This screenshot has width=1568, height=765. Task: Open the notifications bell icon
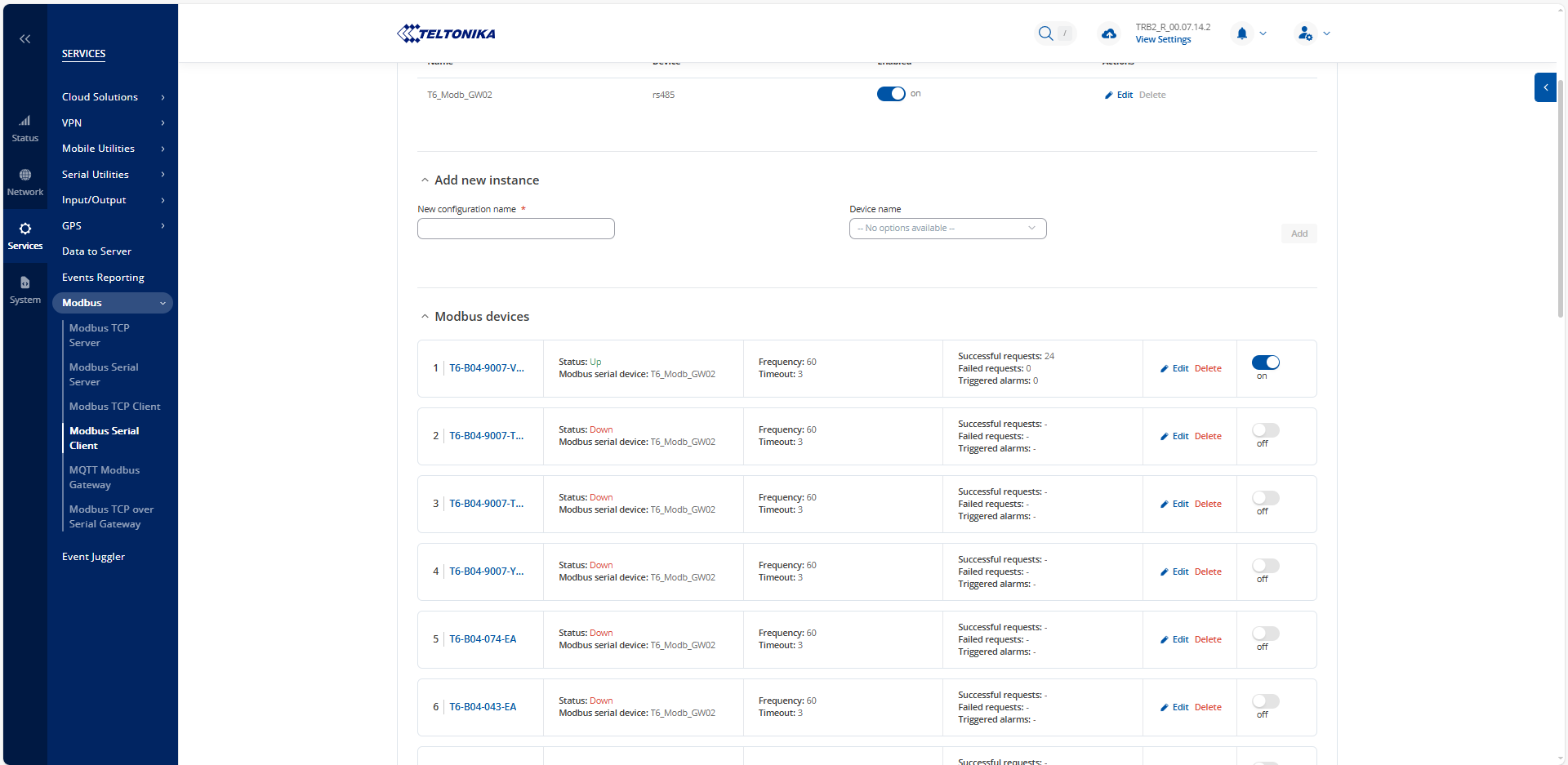pos(1241,33)
